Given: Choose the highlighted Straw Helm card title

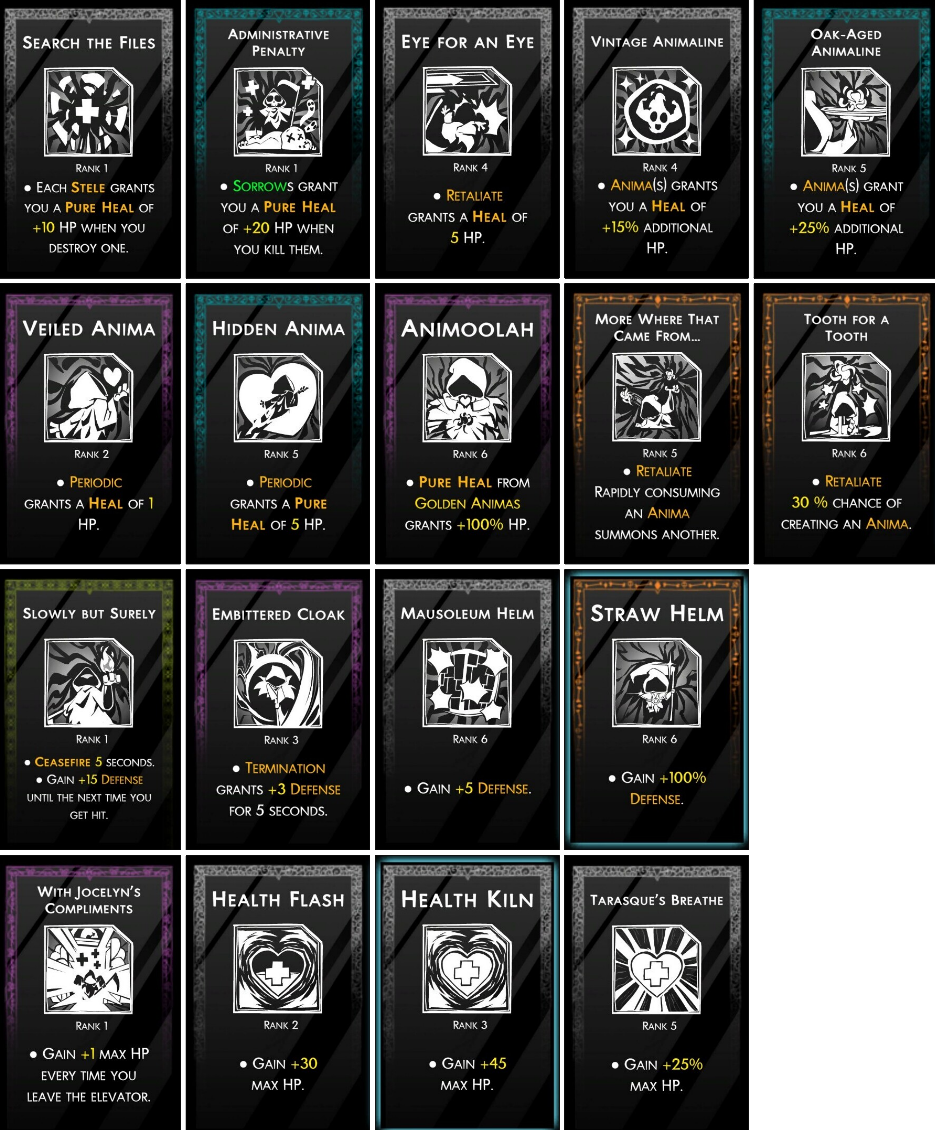Looking at the screenshot, I should pyautogui.click(x=657, y=613).
